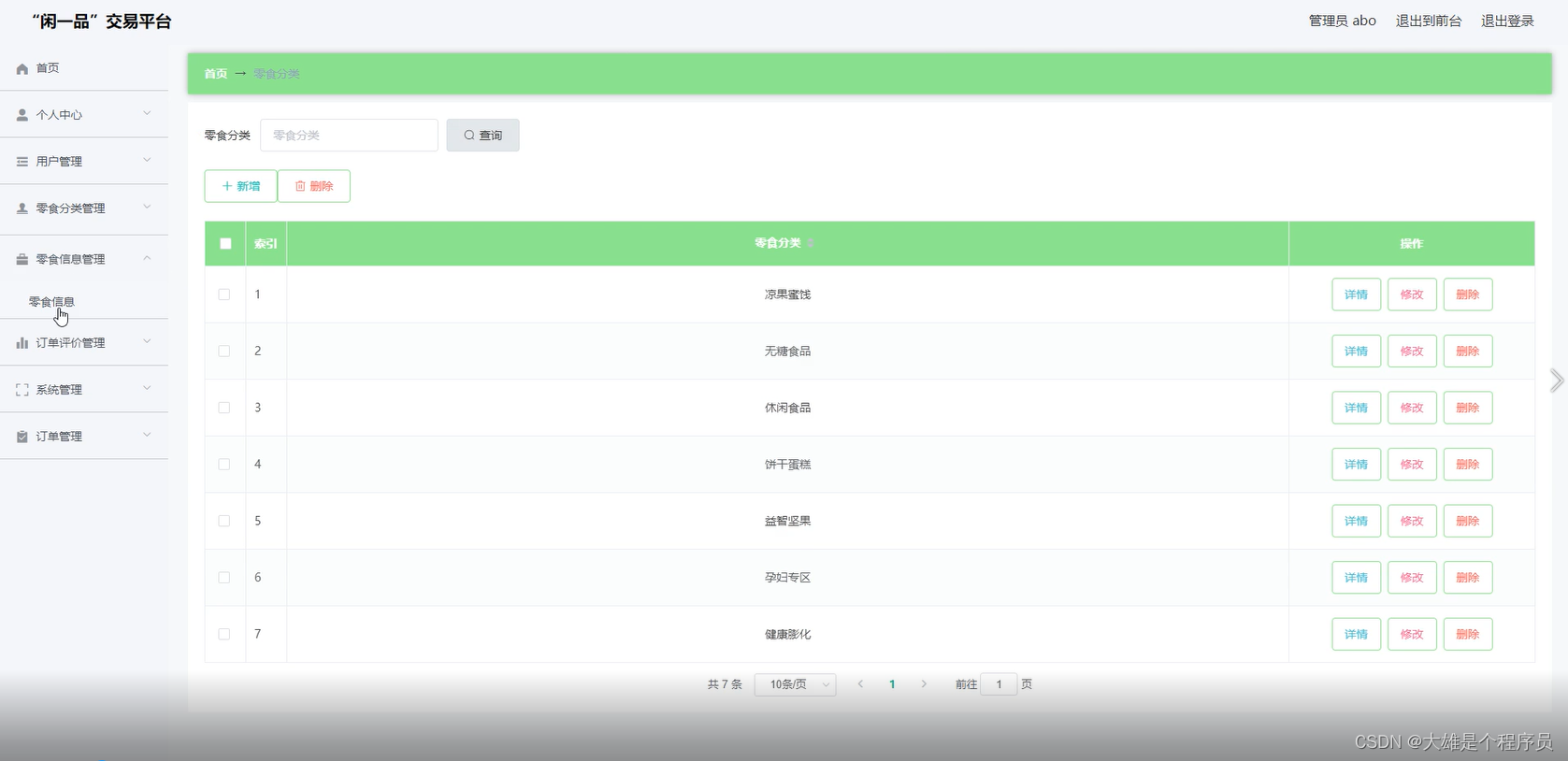Go to the next page arrow in pagination
The width and height of the screenshot is (1568, 761).
924,684
